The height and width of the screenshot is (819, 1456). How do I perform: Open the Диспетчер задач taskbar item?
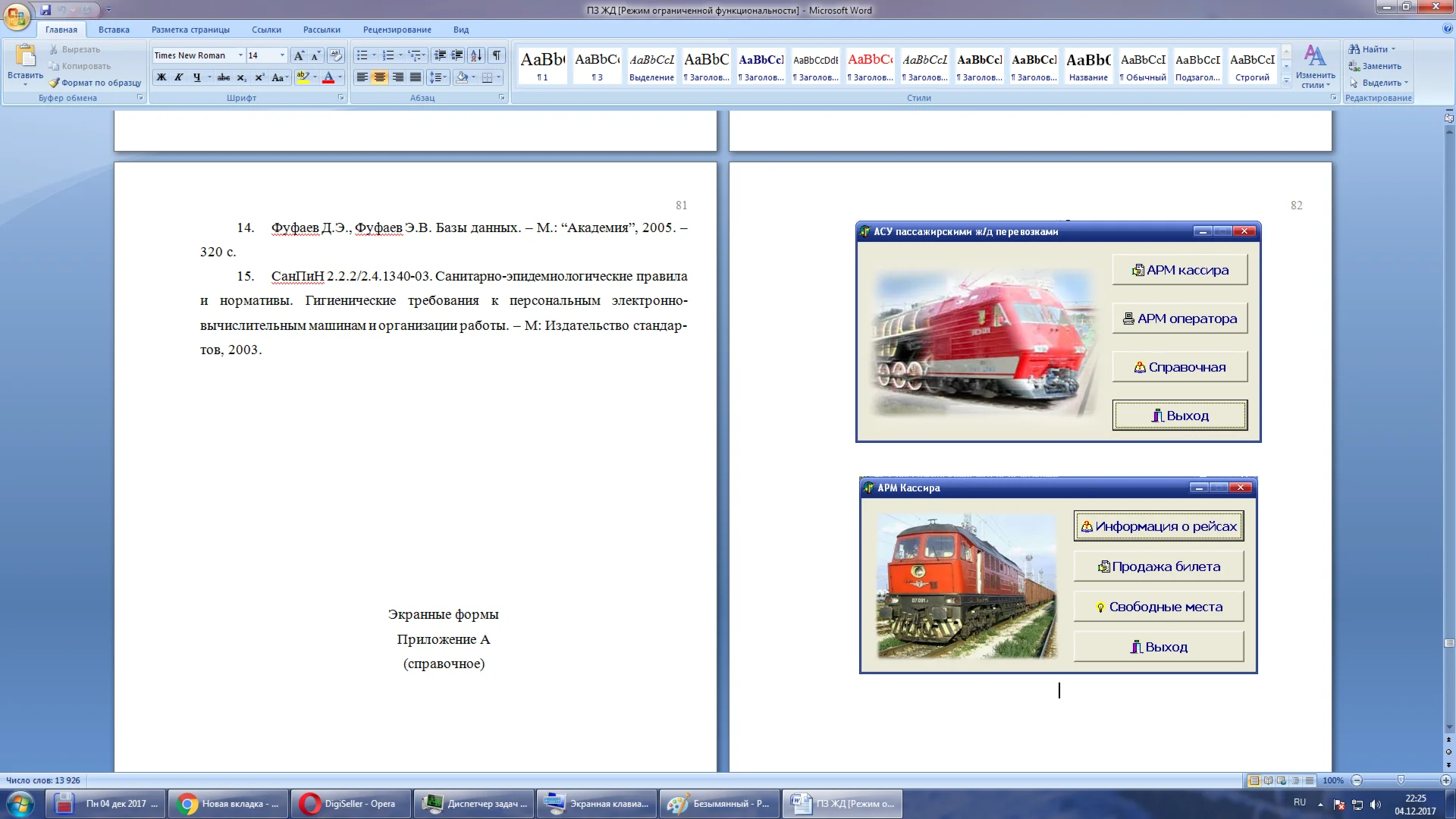click(475, 804)
